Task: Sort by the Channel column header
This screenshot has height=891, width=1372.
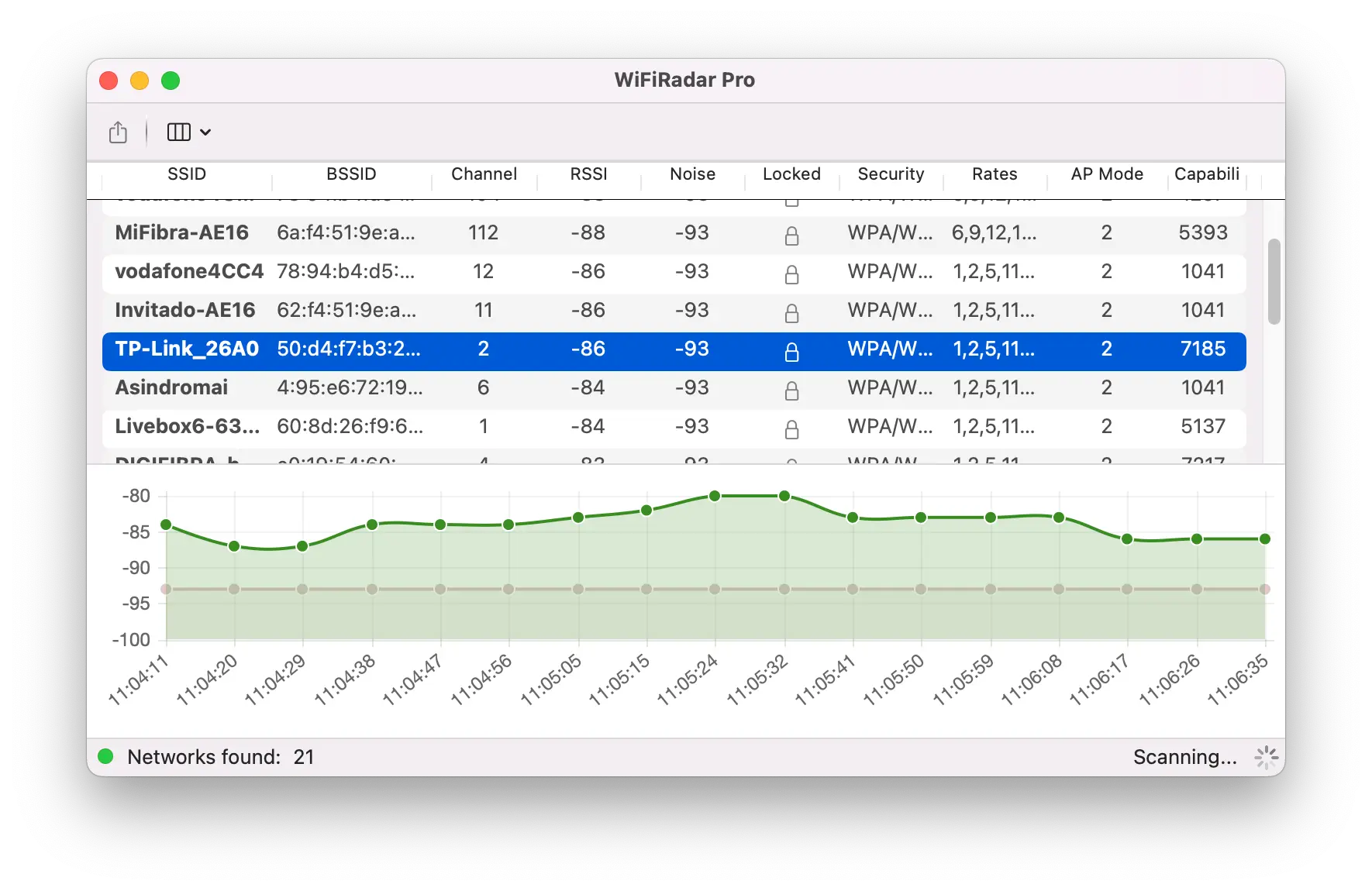Action: 484,174
